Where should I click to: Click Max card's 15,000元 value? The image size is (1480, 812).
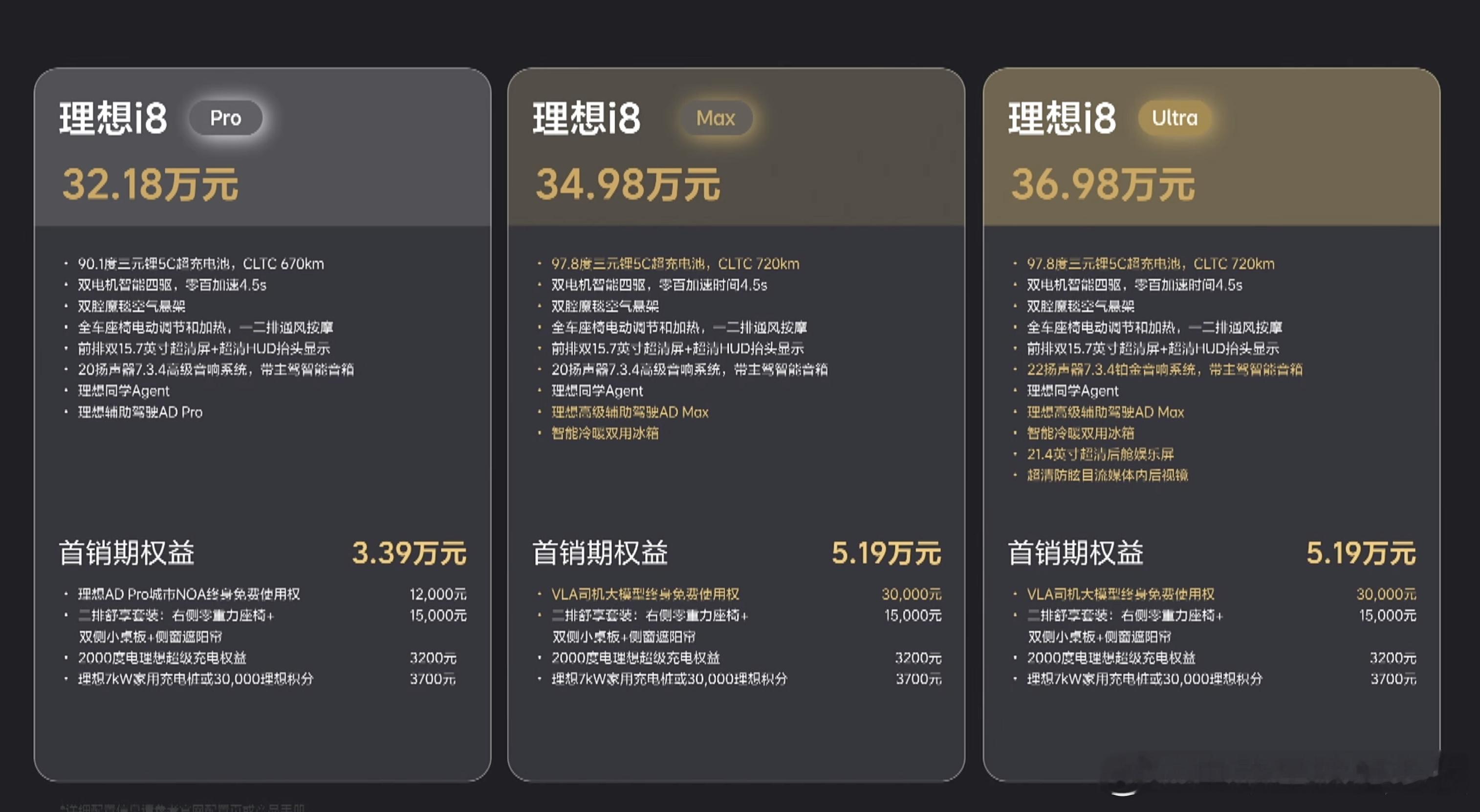pos(913,615)
